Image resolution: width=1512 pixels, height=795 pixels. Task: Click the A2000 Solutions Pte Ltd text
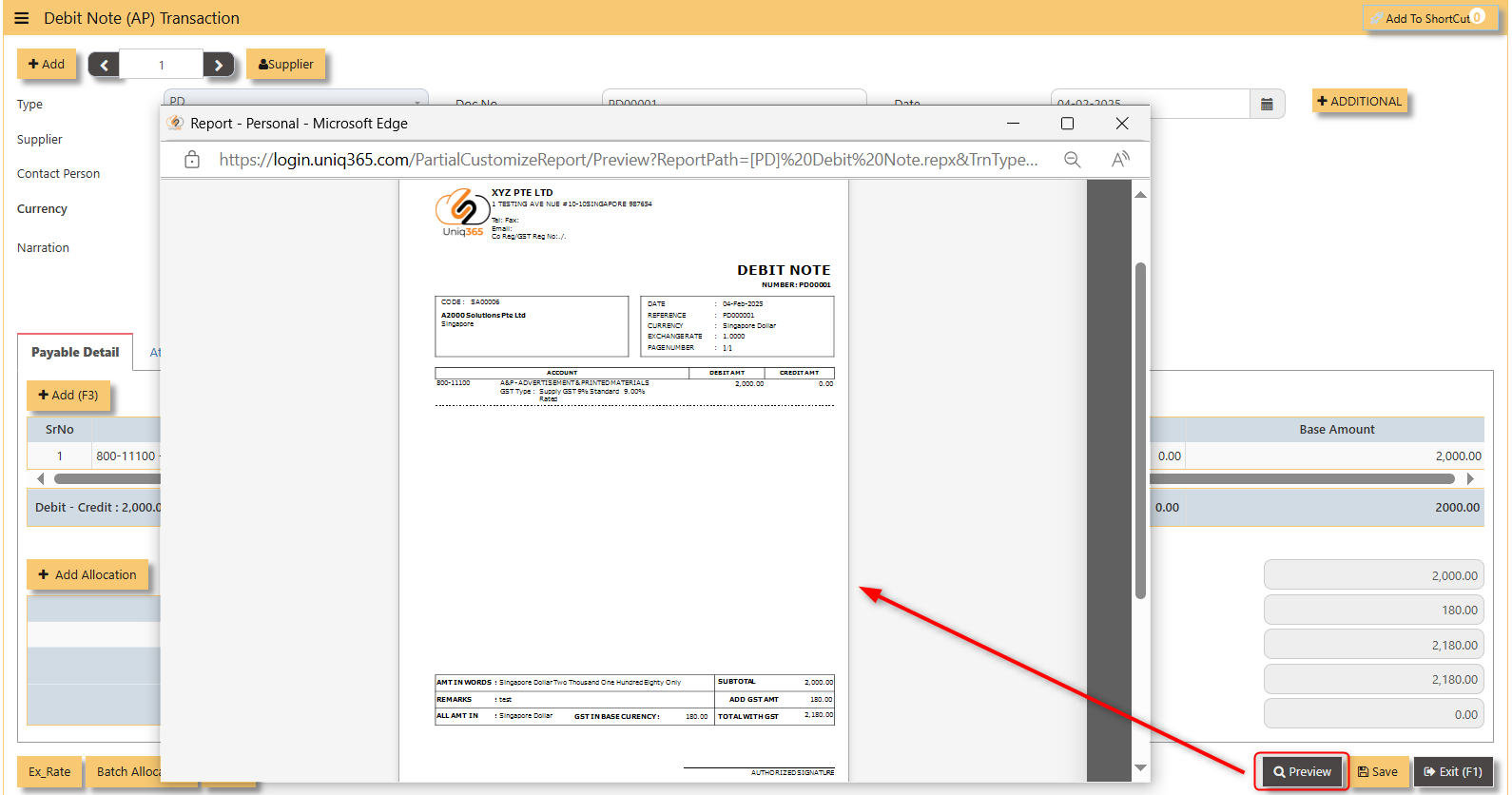pyautogui.click(x=483, y=315)
